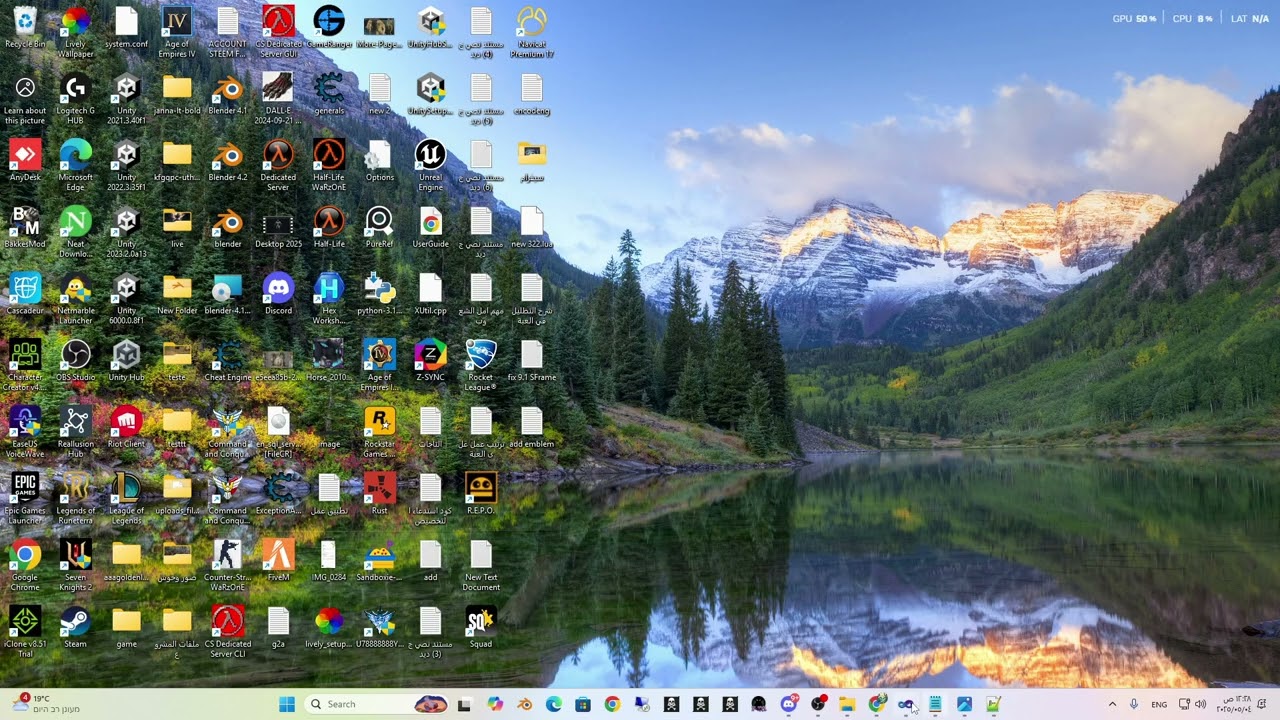Image resolution: width=1280 pixels, height=720 pixels.
Task: Select the Unreal Engine shortcut
Action: pyautogui.click(x=430, y=166)
